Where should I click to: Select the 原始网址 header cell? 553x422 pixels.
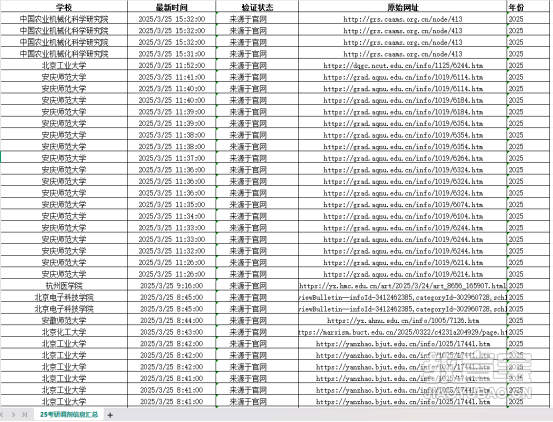tap(402, 7)
